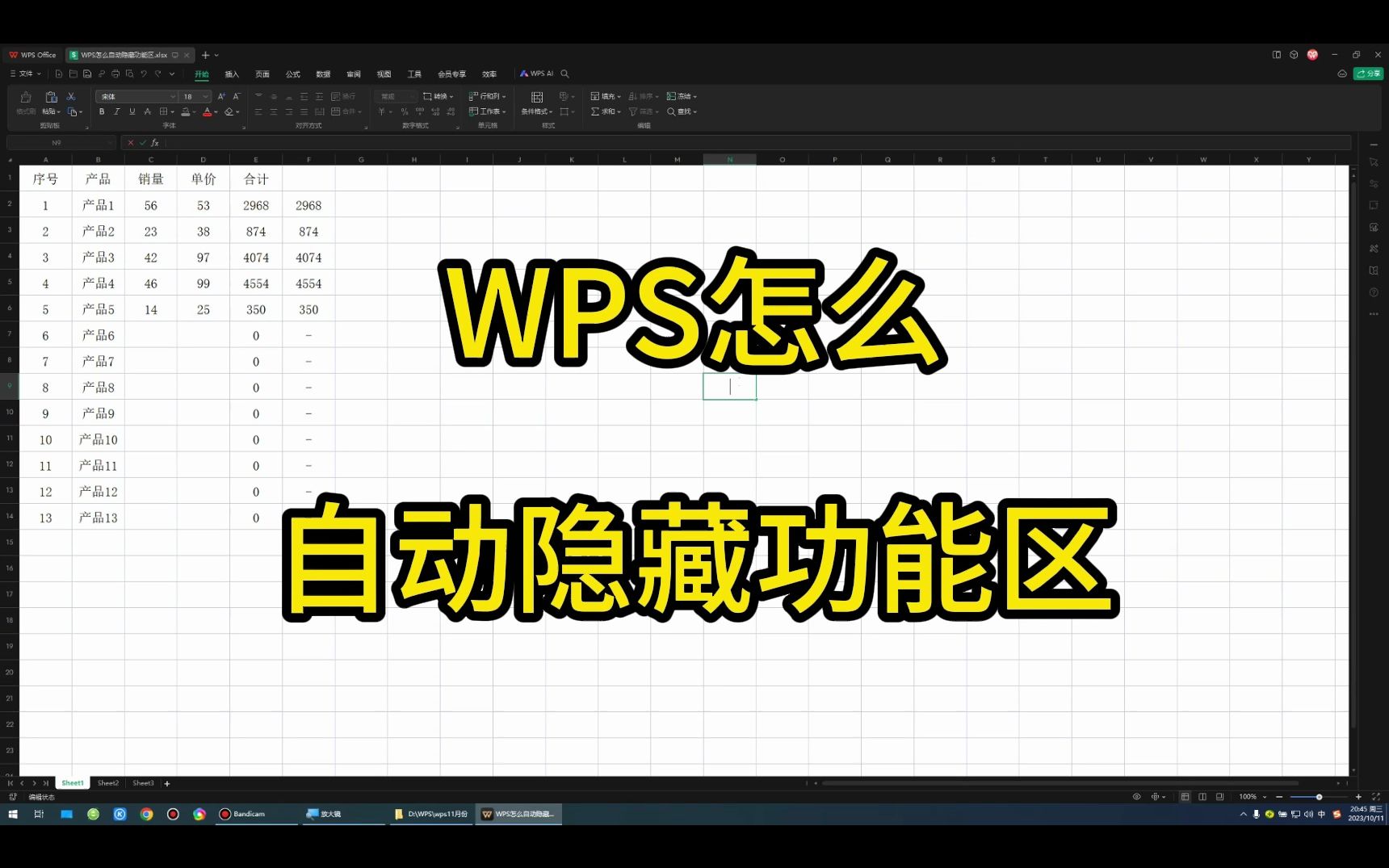Expand the font size dropdown showing 18
The image size is (1389, 868).
coord(192,96)
